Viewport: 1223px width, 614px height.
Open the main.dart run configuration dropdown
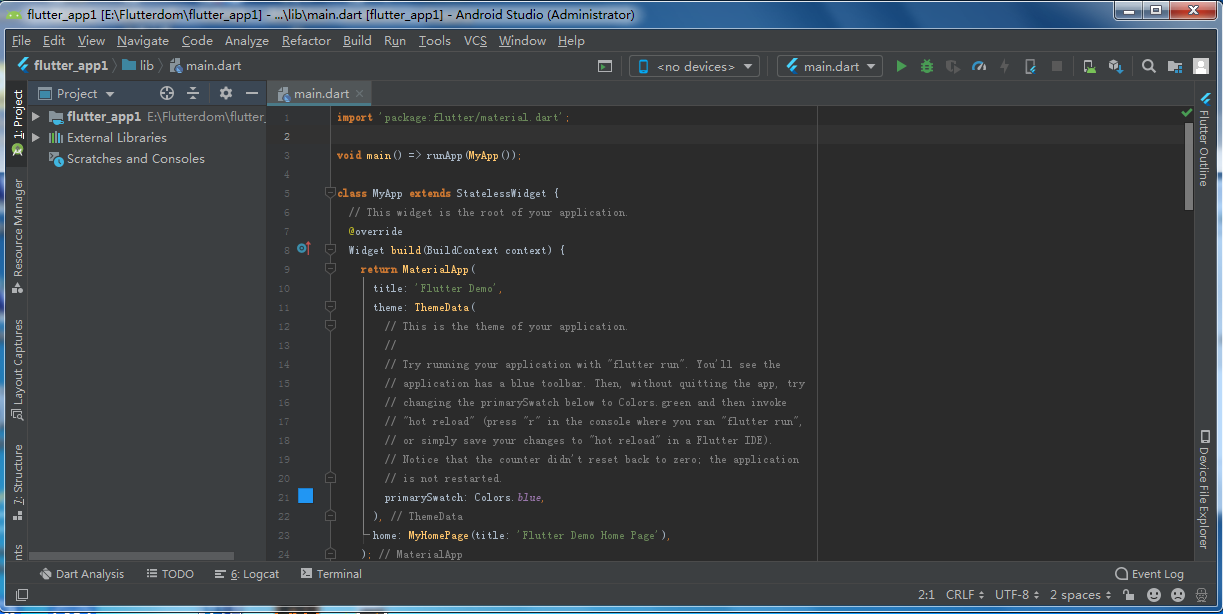830,66
